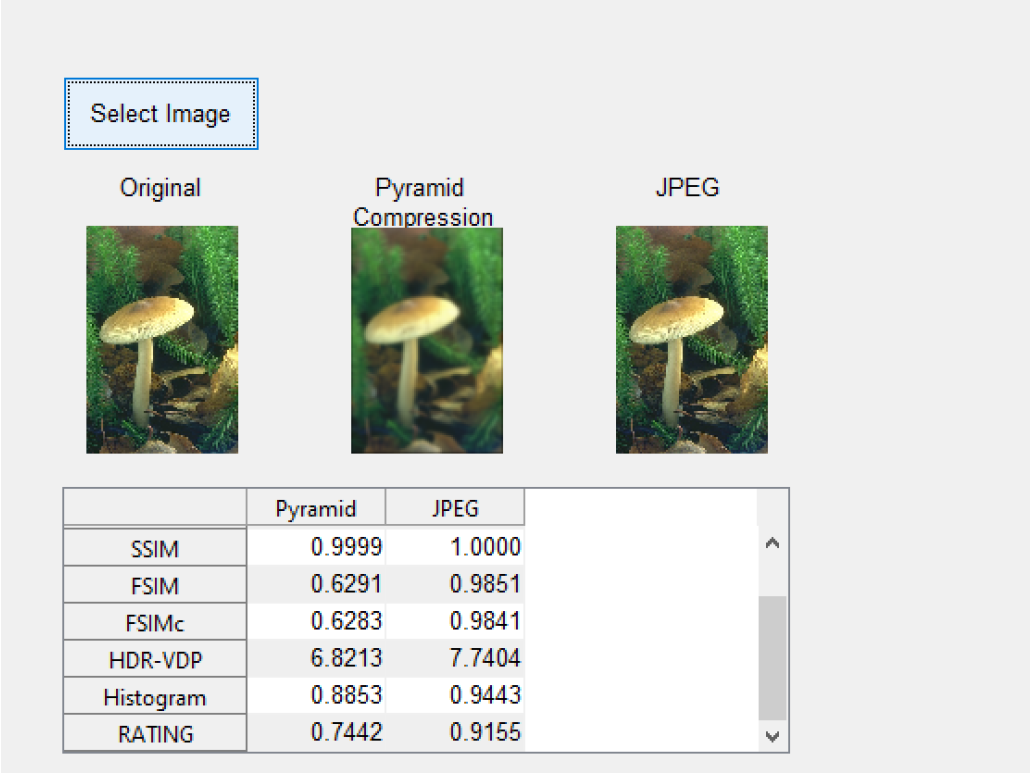Click the FSIMc JPEG value 0.9841
Screen dimensions: 1030x775
click(485, 621)
